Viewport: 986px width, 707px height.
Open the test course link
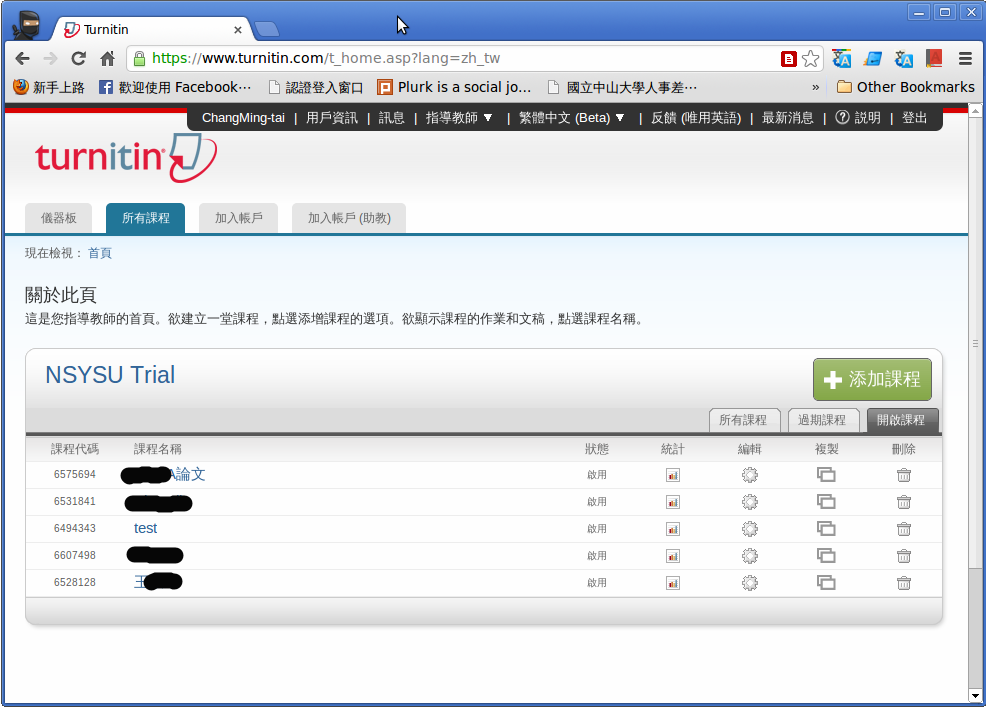tap(146, 529)
